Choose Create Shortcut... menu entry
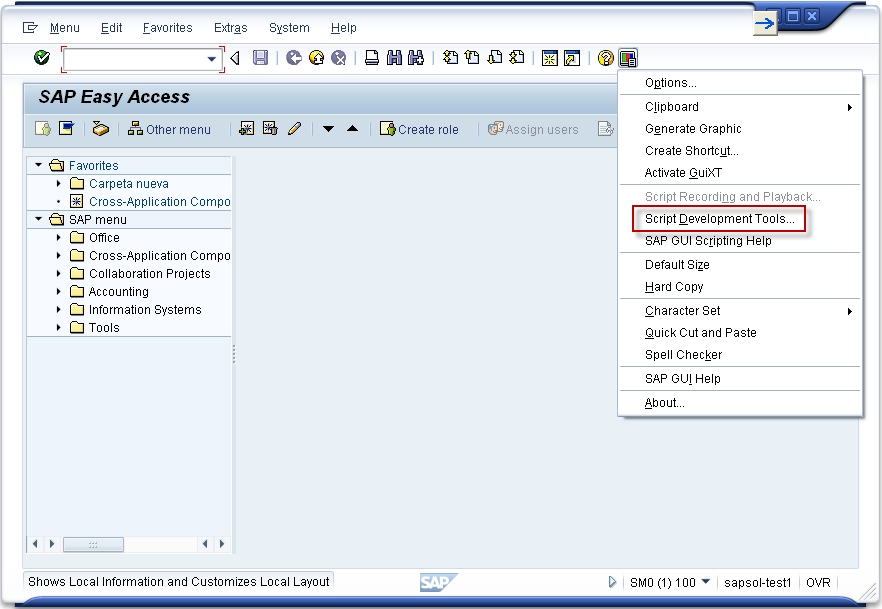Screen dimensions: 882x609 click(740, 151)
